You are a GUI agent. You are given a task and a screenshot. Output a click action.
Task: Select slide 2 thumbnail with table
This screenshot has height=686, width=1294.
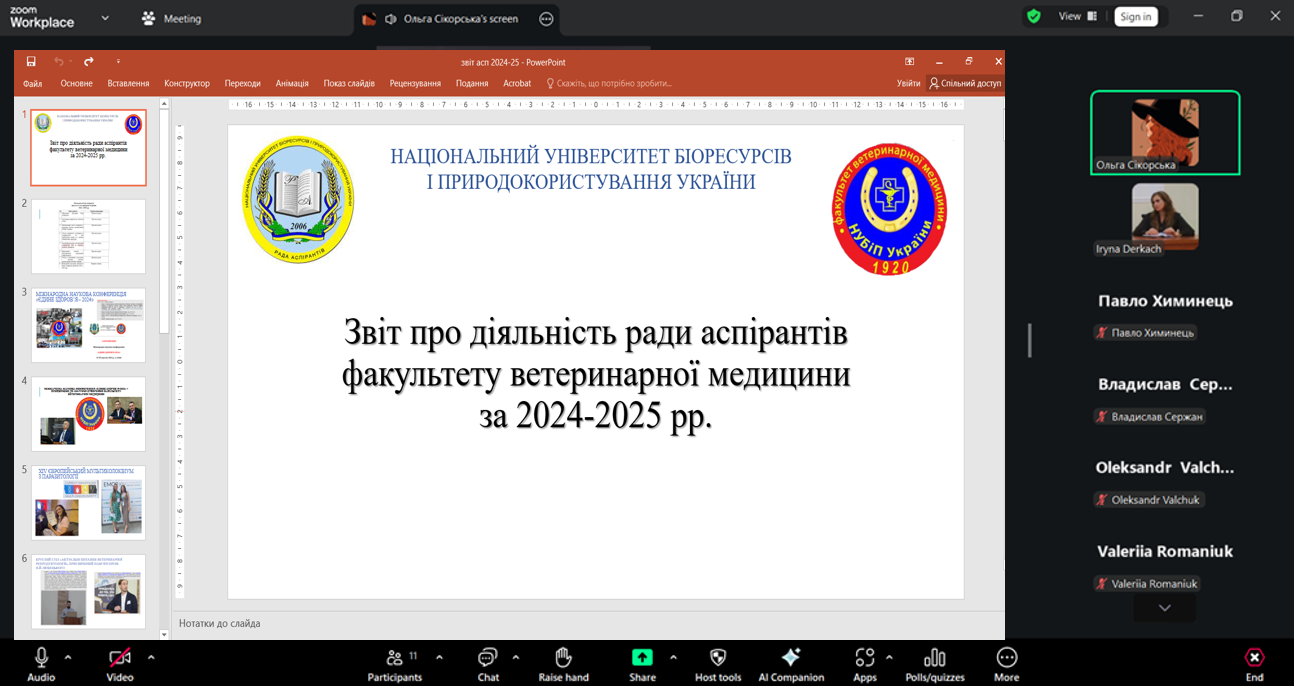[88, 236]
